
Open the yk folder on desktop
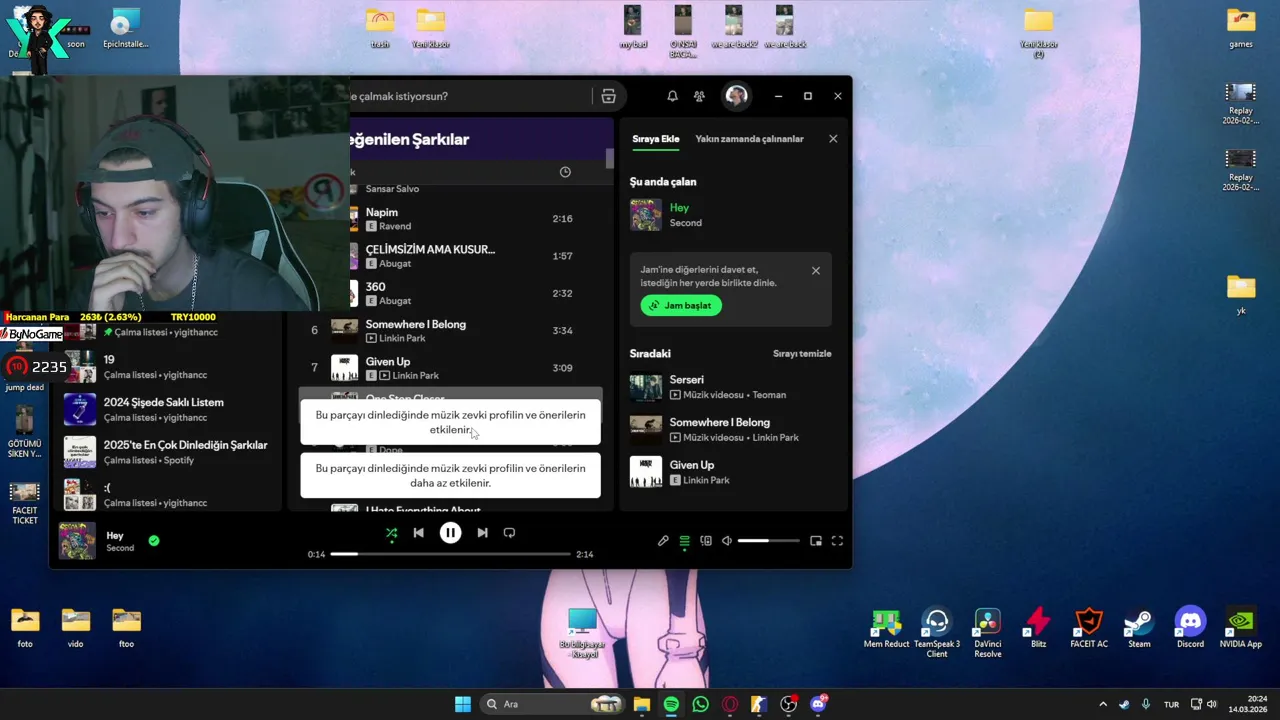coord(1241,295)
